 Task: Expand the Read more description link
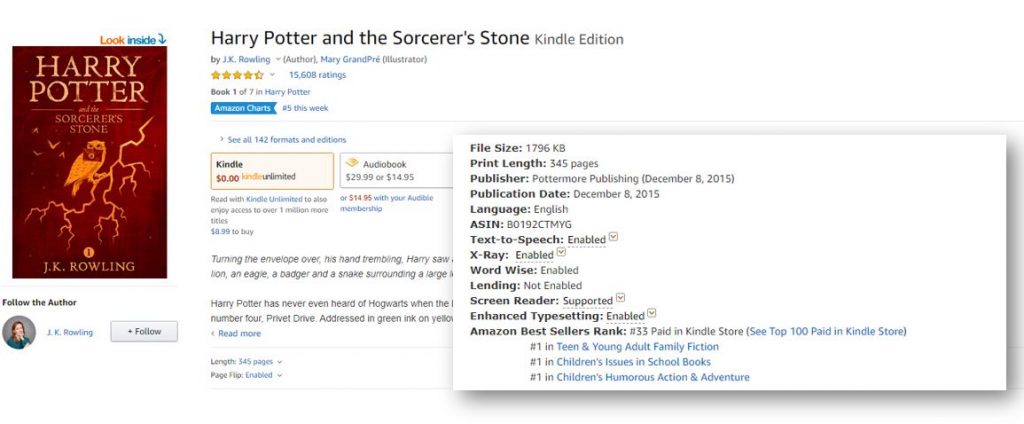pos(239,333)
